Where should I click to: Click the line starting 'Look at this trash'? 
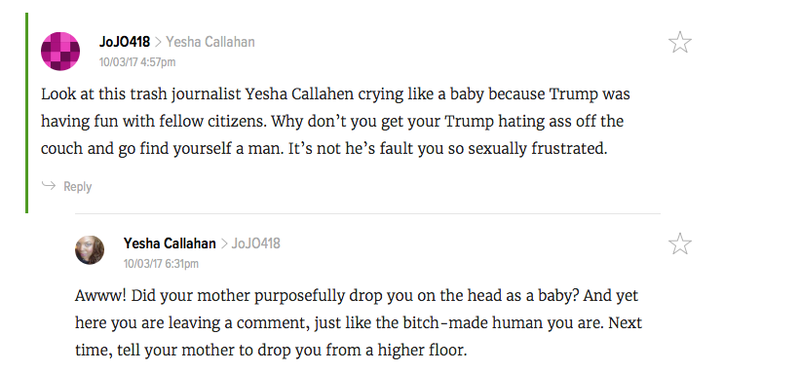point(335,94)
